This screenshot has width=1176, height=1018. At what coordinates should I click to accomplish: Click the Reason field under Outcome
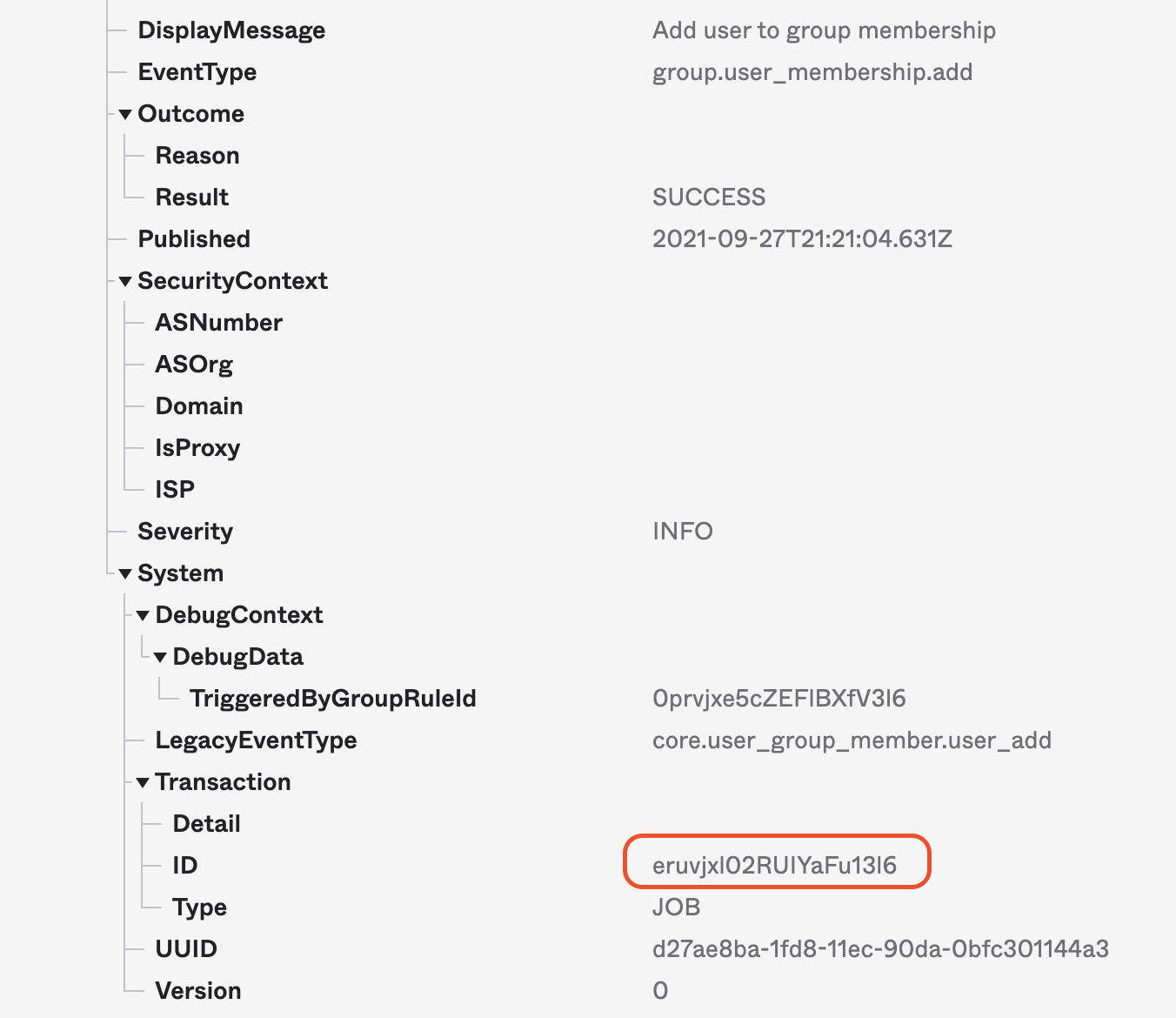(x=198, y=155)
